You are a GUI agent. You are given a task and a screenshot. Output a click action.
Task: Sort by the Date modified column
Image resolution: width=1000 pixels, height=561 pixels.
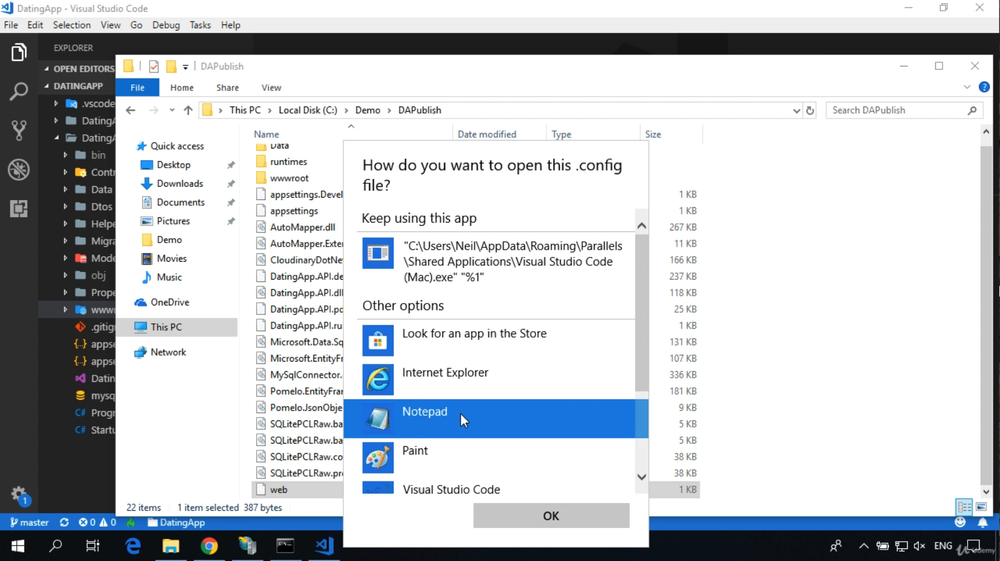(487, 135)
